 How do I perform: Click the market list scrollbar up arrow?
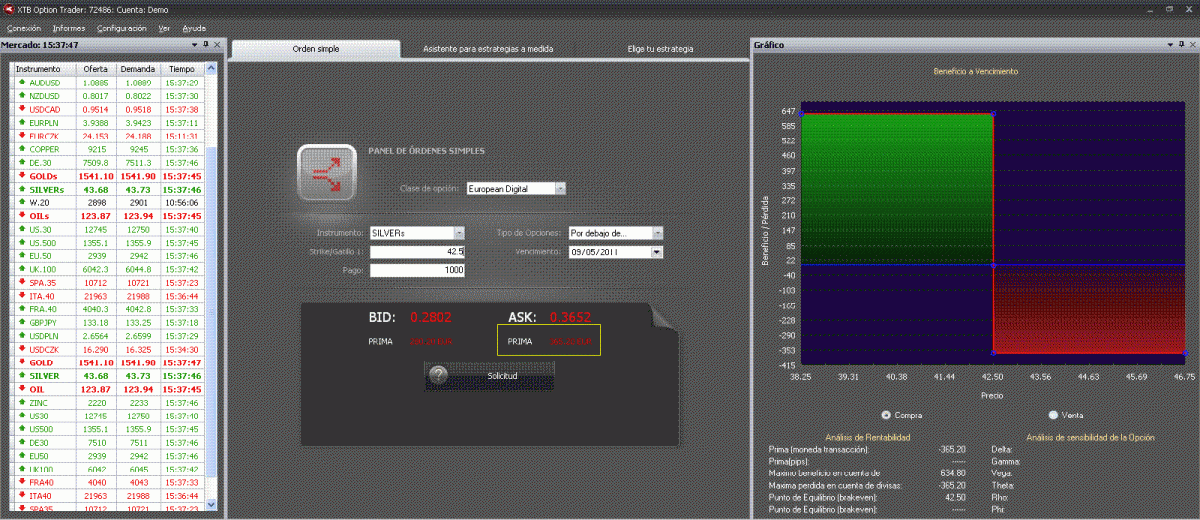tap(211, 69)
